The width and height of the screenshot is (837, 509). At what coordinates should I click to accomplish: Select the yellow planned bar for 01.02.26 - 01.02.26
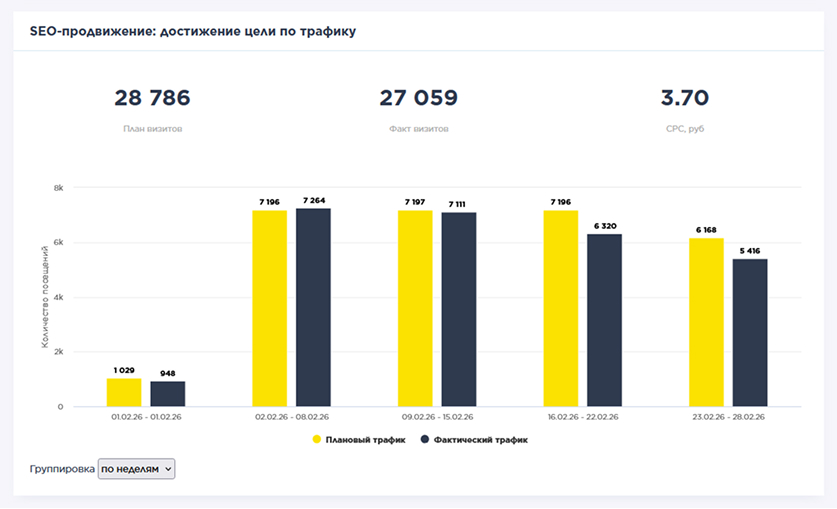124,392
